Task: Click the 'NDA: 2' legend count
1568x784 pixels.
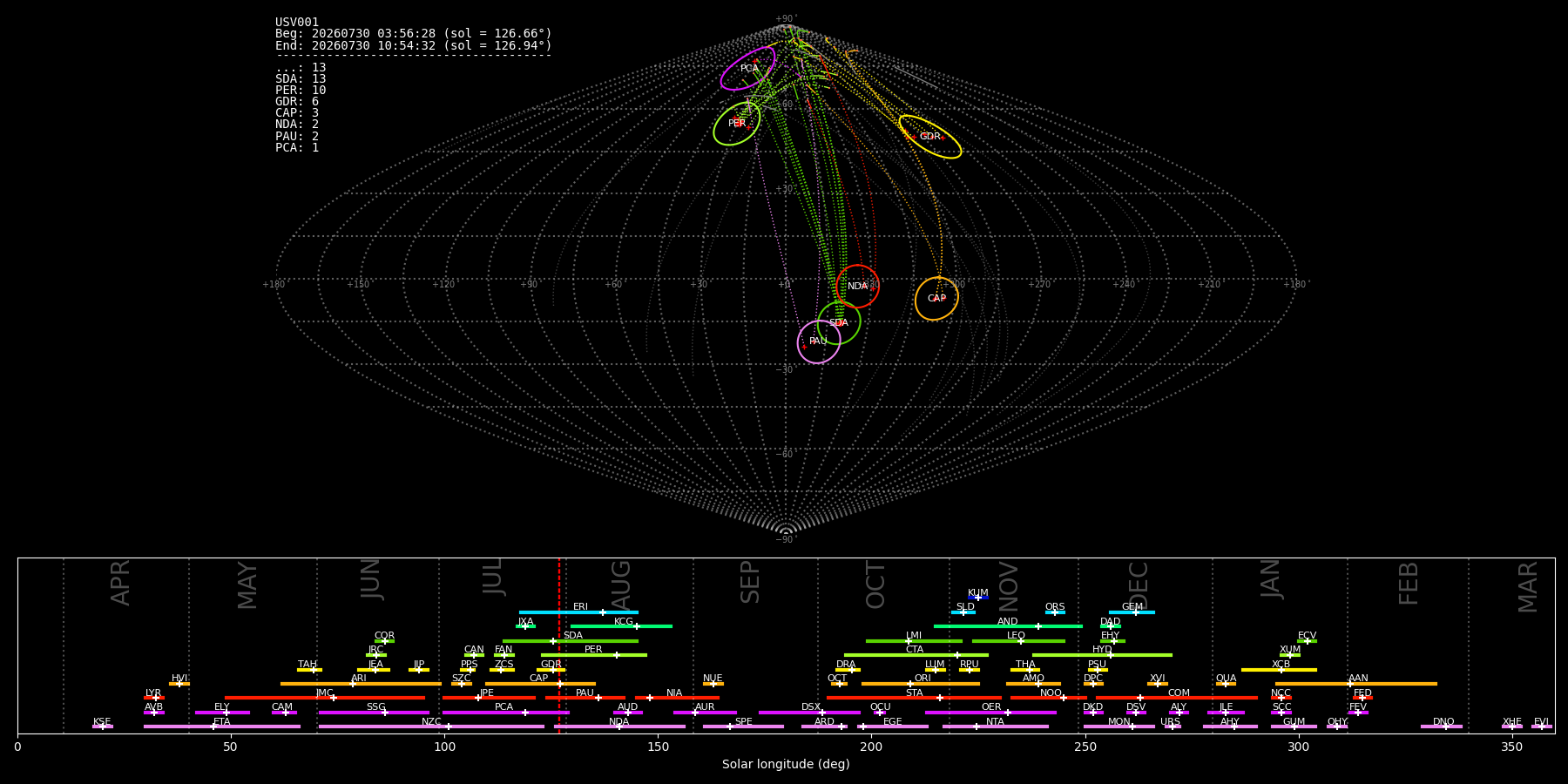Action: click(x=297, y=124)
